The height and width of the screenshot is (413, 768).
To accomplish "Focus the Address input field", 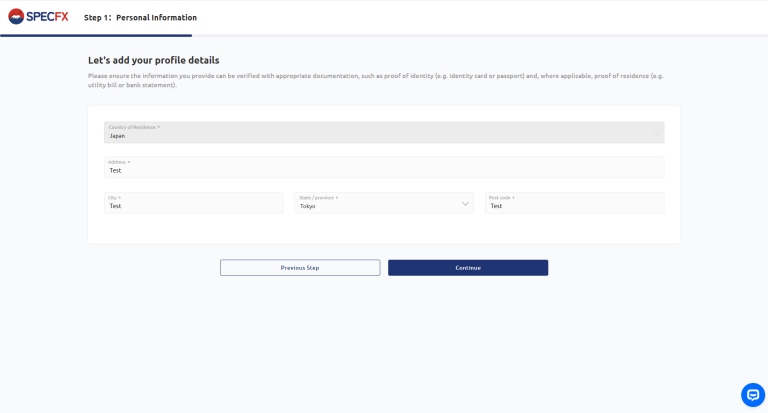I will point(383,170).
